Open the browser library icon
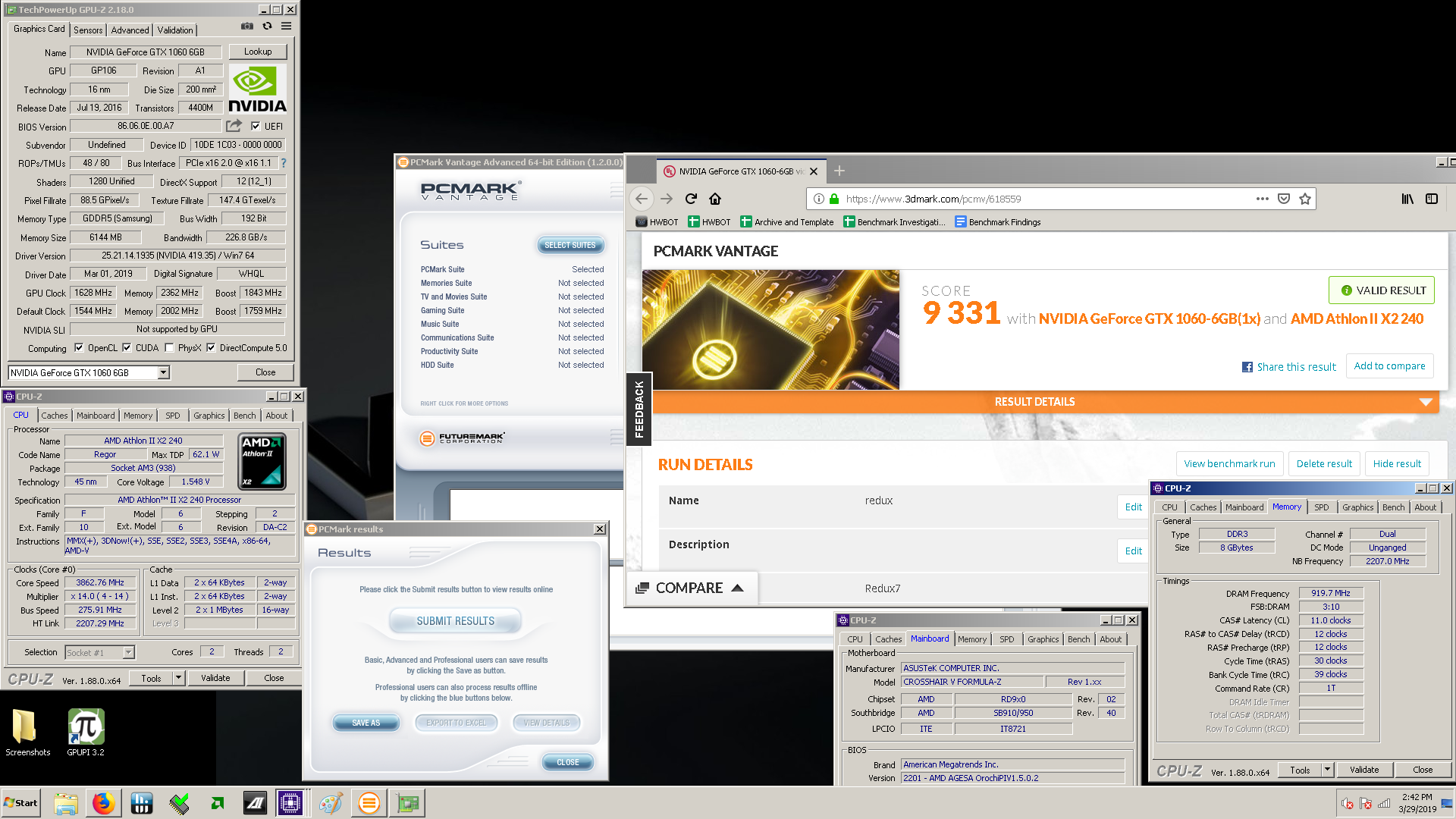This screenshot has width=1456, height=819. tap(1407, 199)
